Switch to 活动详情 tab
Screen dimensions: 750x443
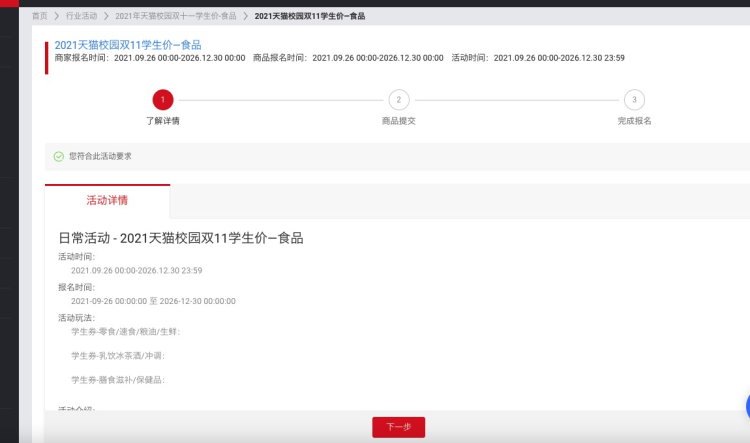[x=107, y=200]
